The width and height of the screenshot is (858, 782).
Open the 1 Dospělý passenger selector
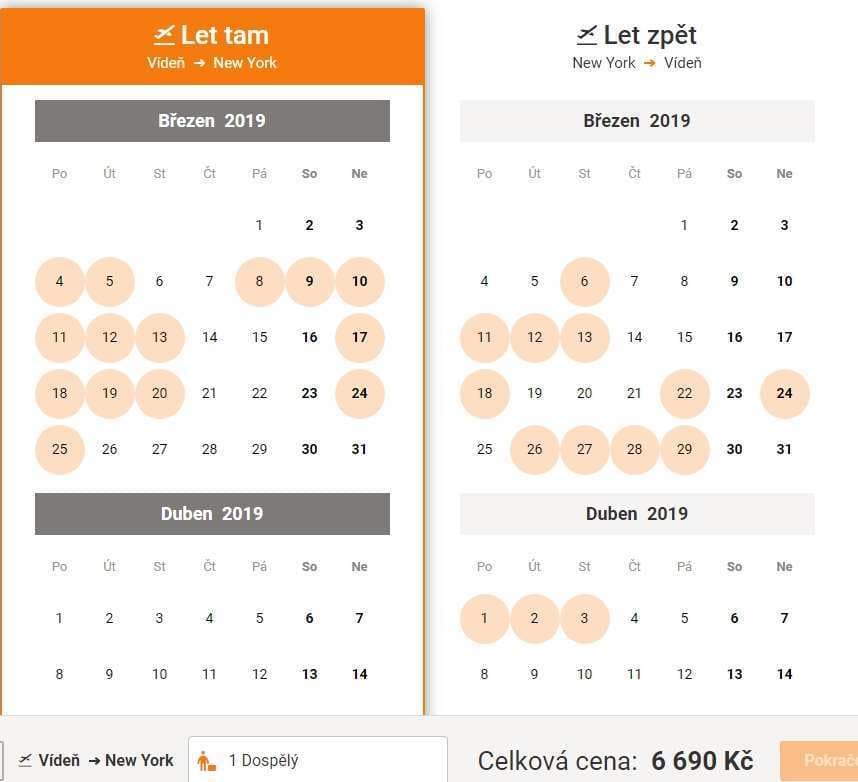pos(318,760)
